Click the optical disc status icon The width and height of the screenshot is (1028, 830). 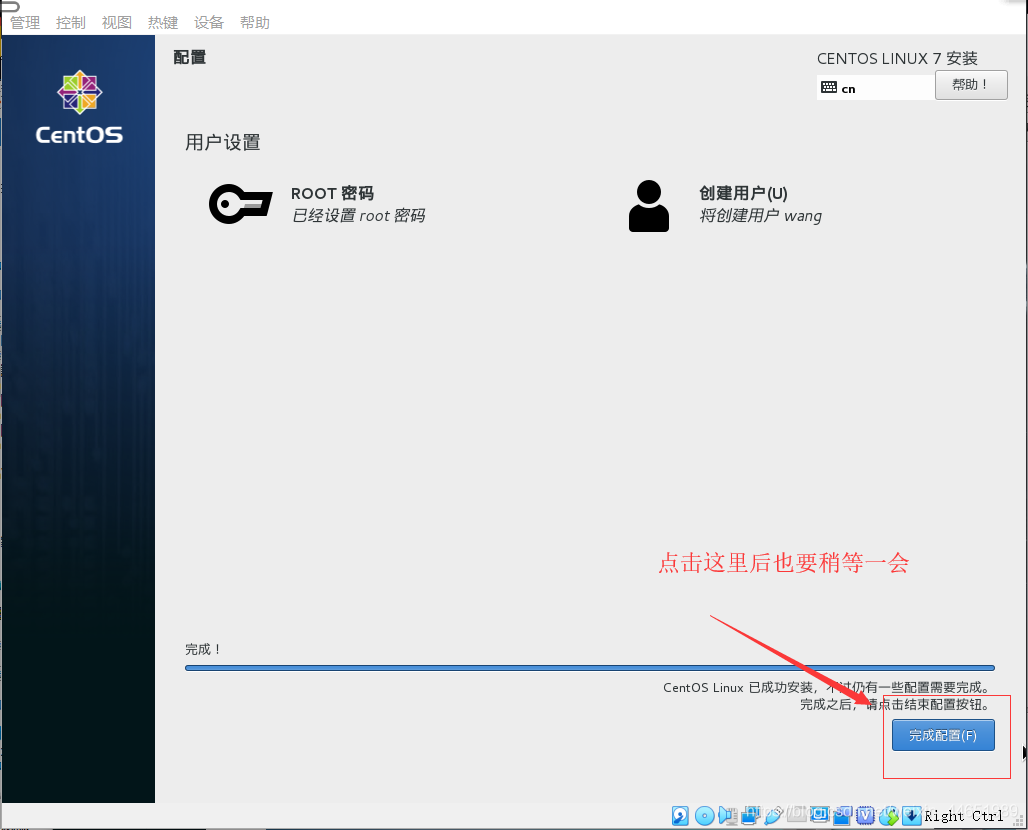pos(705,816)
